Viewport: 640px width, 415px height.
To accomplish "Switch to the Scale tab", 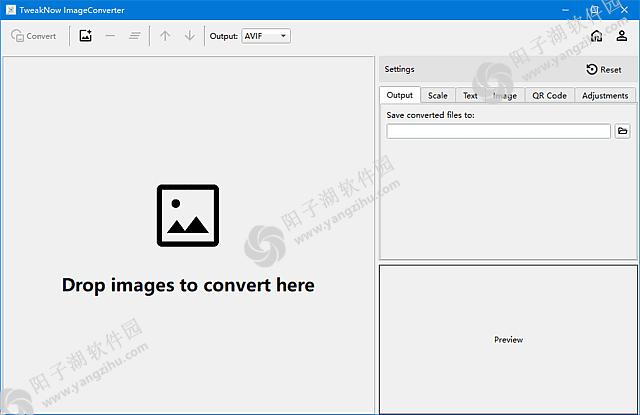I will [x=438, y=95].
